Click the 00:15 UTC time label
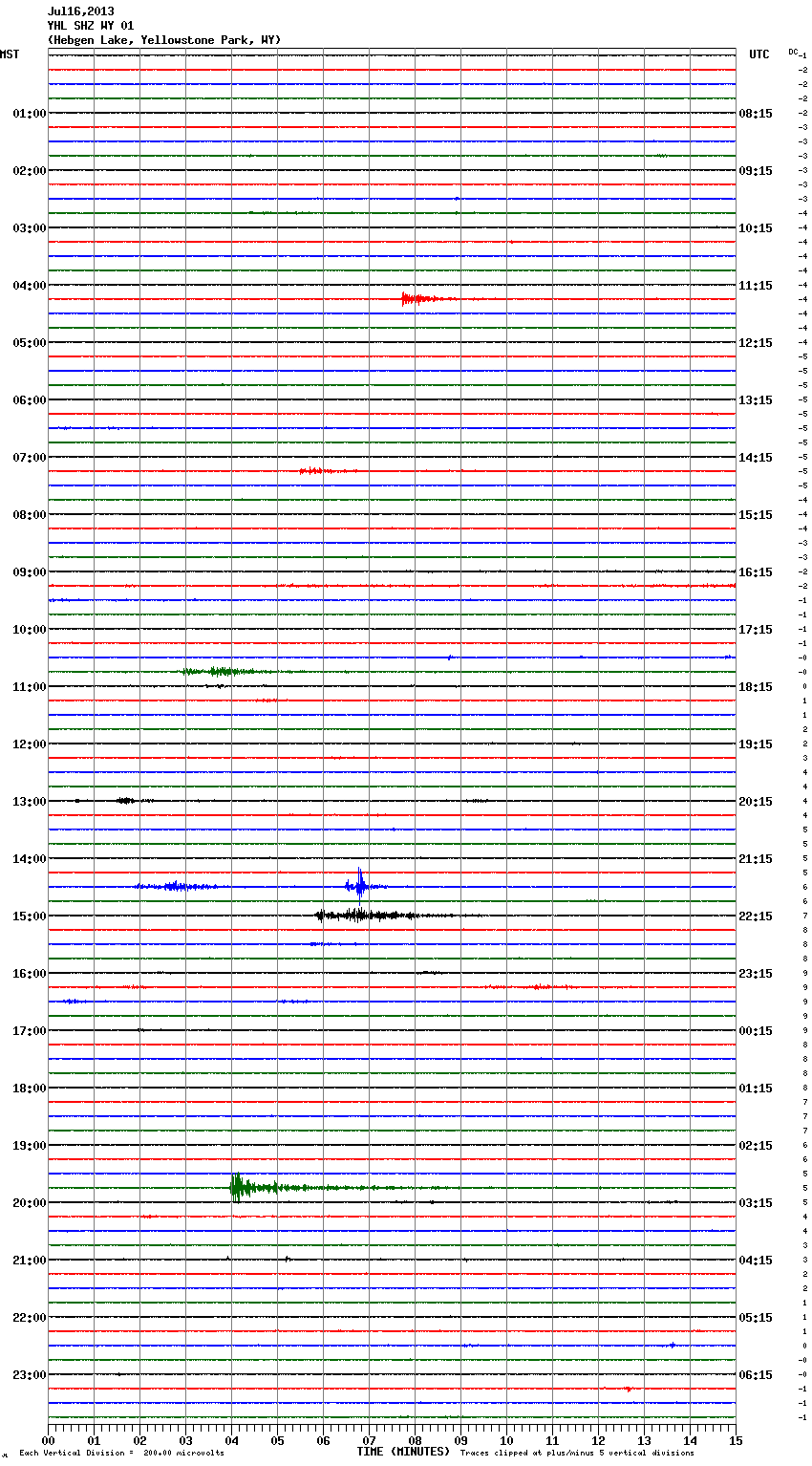Viewport: 812px width, 1466px height. [756, 1031]
